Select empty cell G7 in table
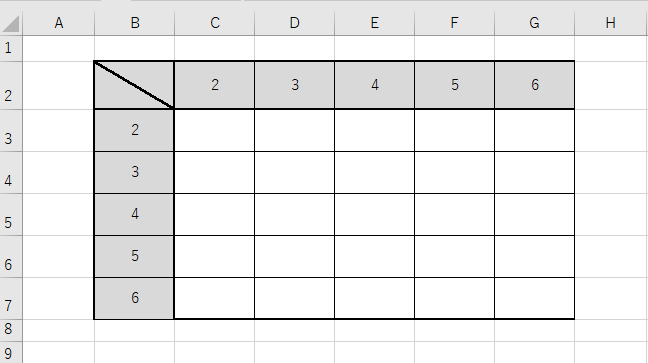 534,298
